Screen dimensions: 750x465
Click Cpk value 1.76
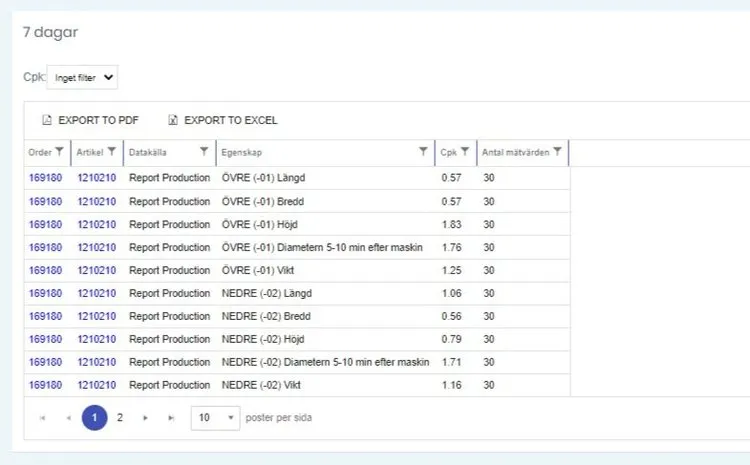click(452, 247)
